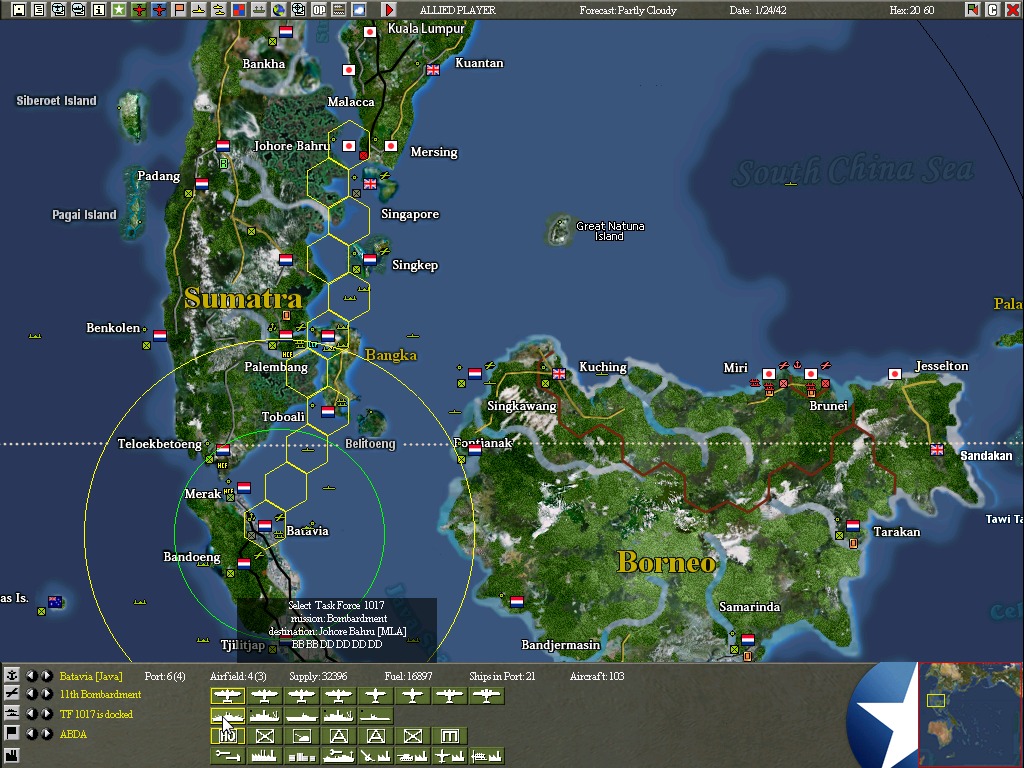Previous base arrow next to Batavia [Java]
Image resolution: width=1024 pixels, height=768 pixels.
click(31, 676)
